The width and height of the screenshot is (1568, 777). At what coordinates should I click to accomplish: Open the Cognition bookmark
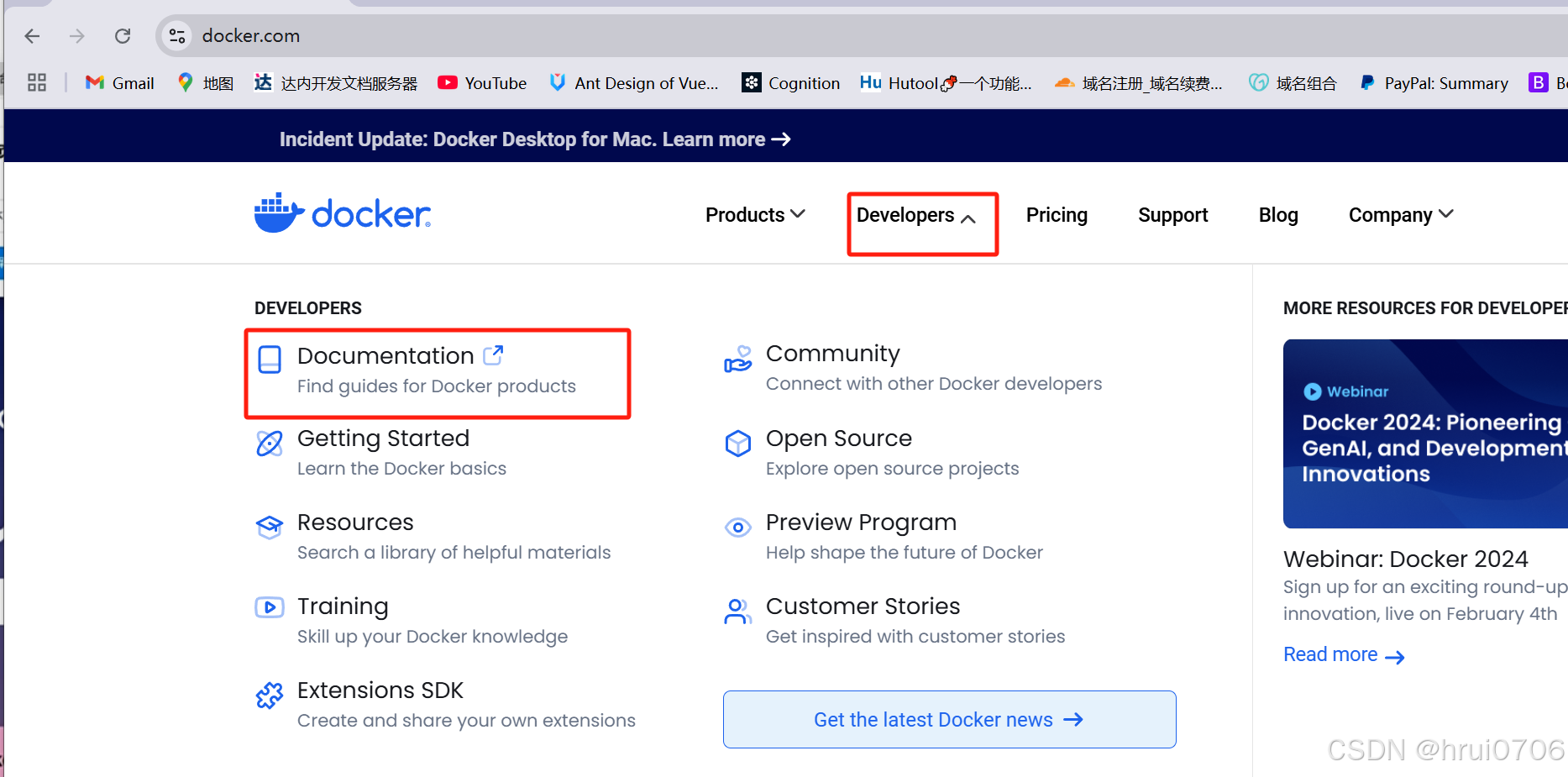(790, 83)
